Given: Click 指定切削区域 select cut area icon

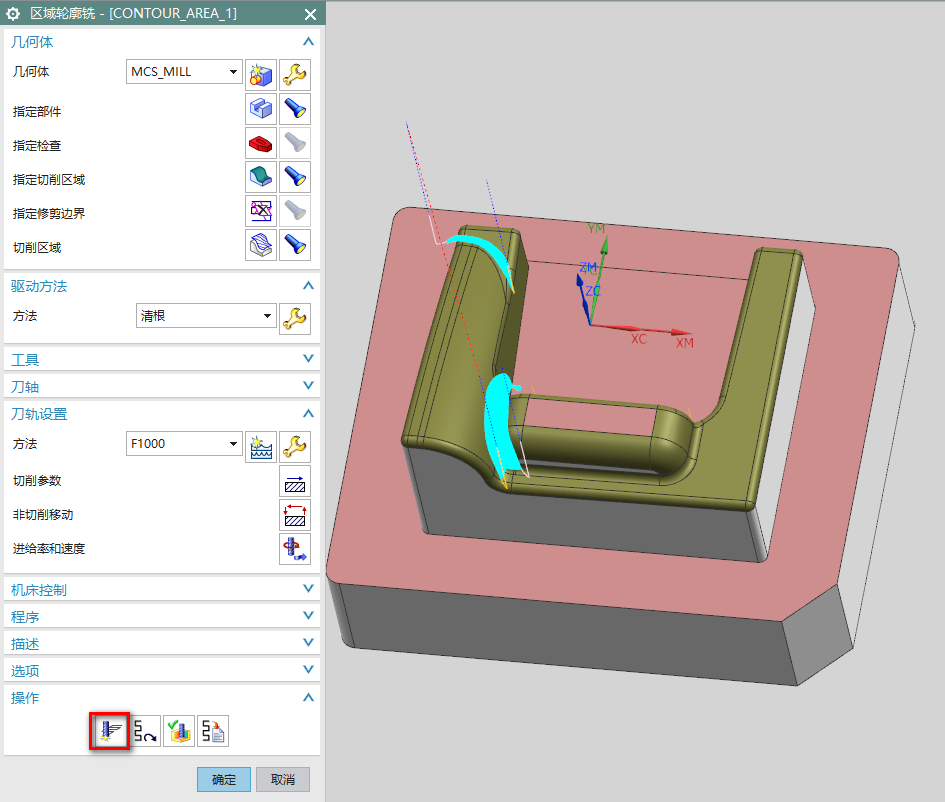Looking at the screenshot, I should coord(261,177).
